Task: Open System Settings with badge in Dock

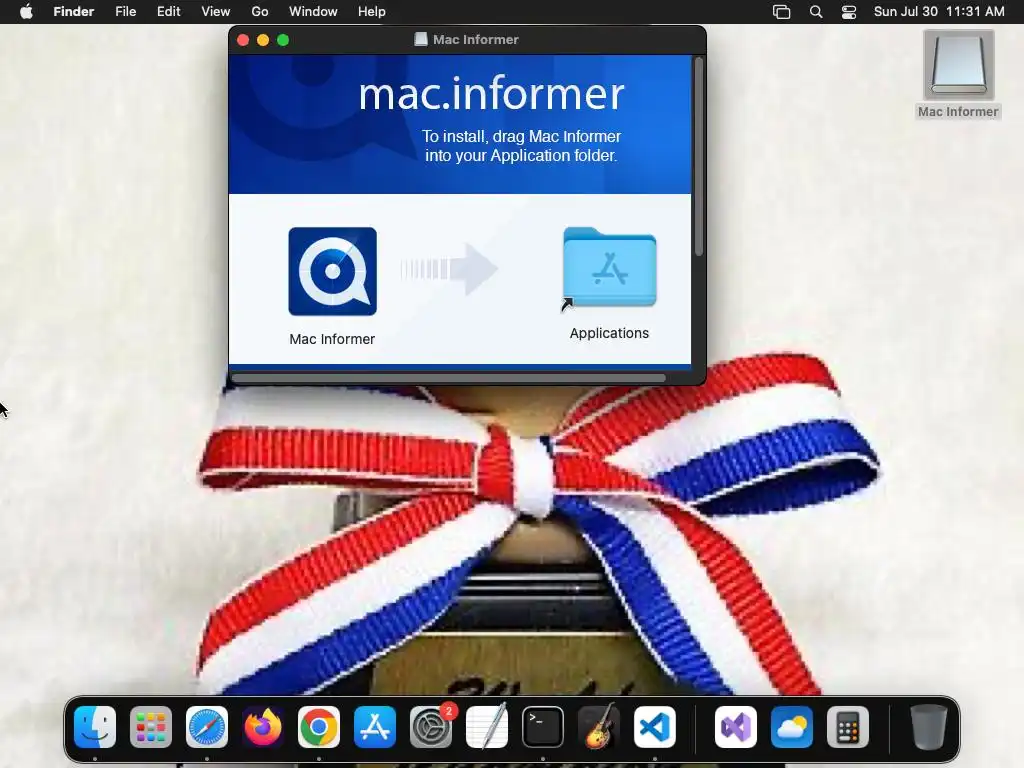Action: pos(431,727)
